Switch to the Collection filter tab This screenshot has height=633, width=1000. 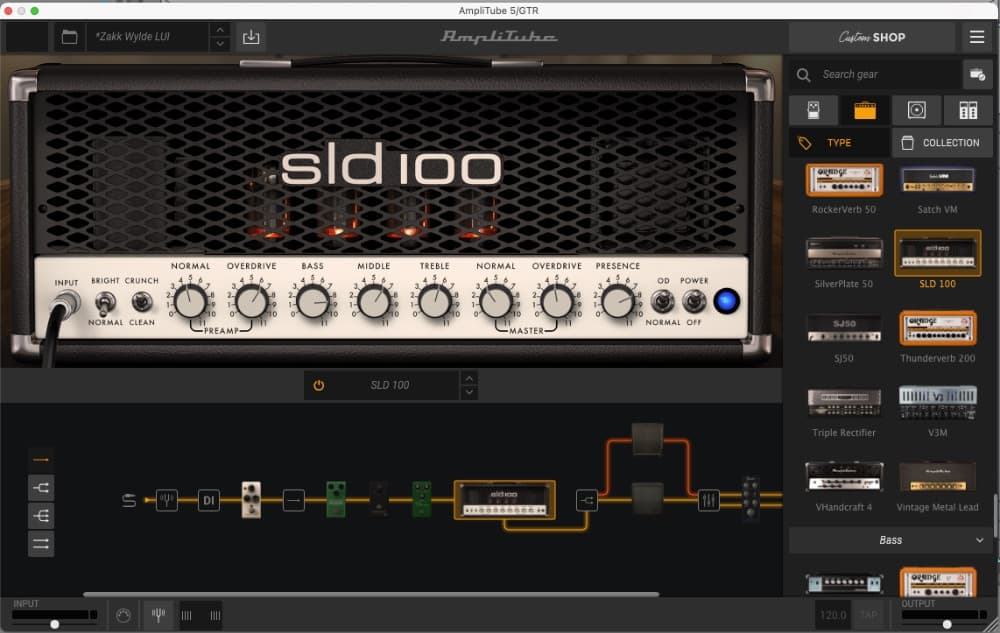(942, 143)
